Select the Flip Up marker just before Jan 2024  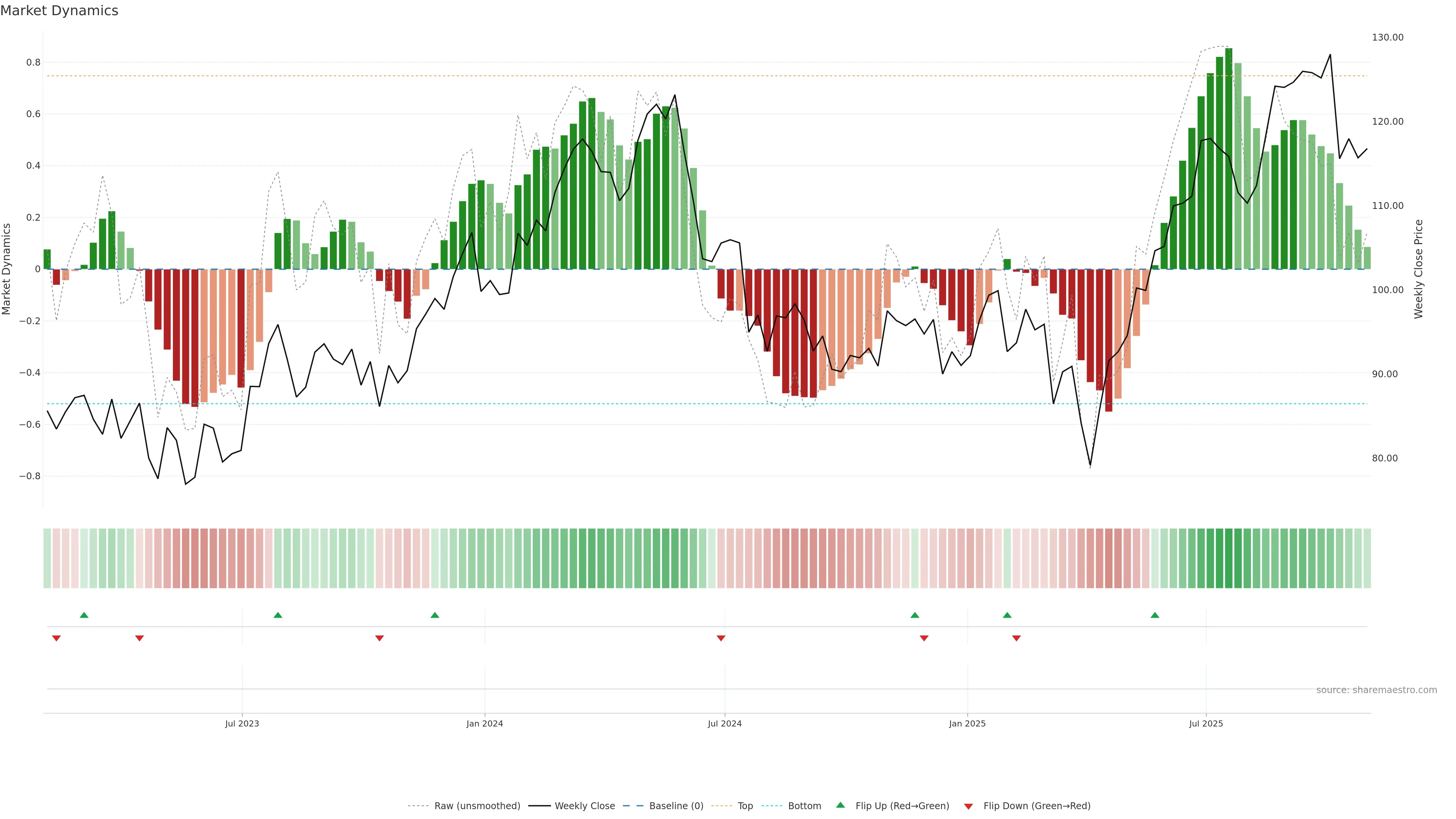coord(435,615)
